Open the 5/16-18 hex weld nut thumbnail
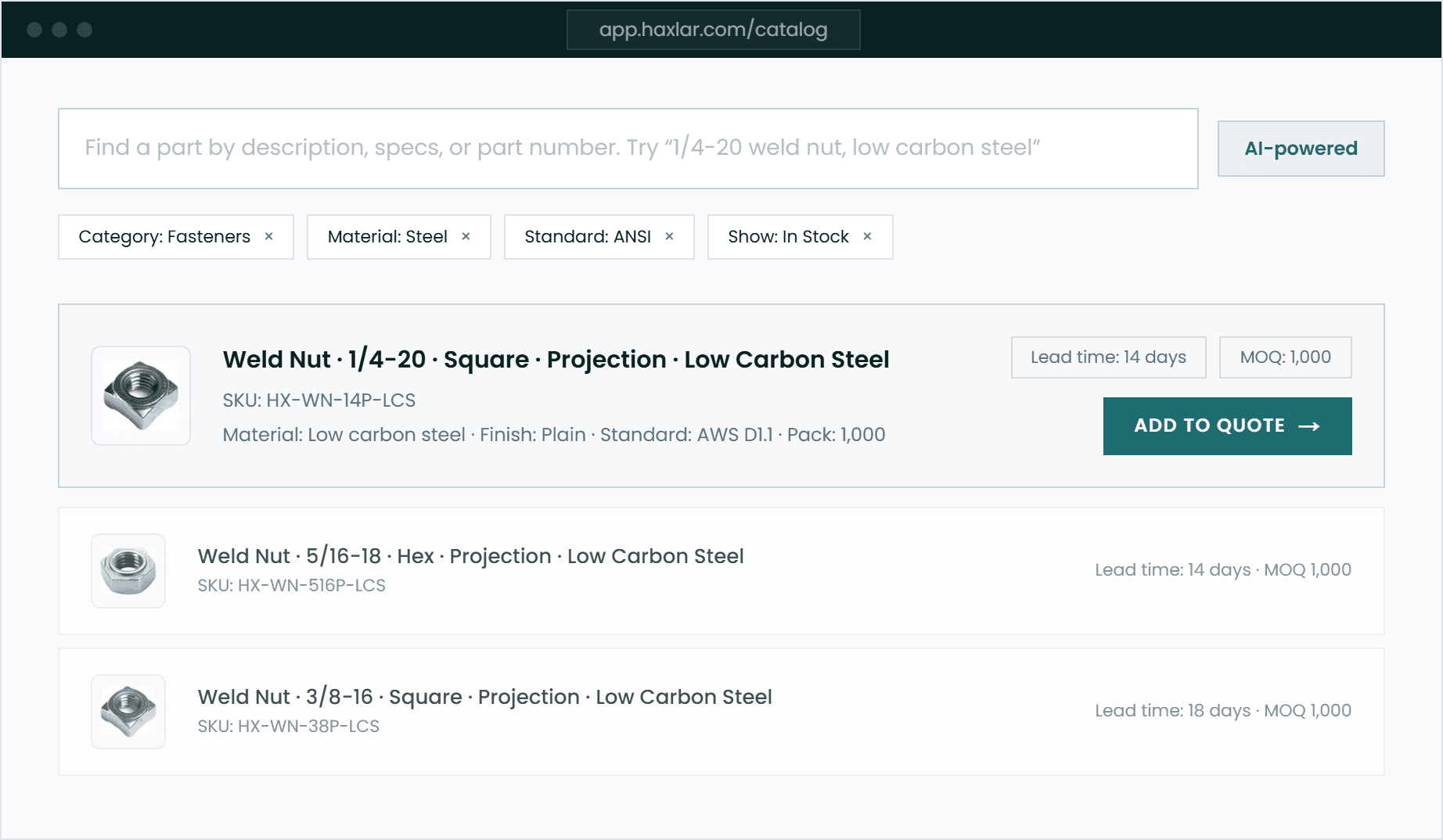 [128, 571]
